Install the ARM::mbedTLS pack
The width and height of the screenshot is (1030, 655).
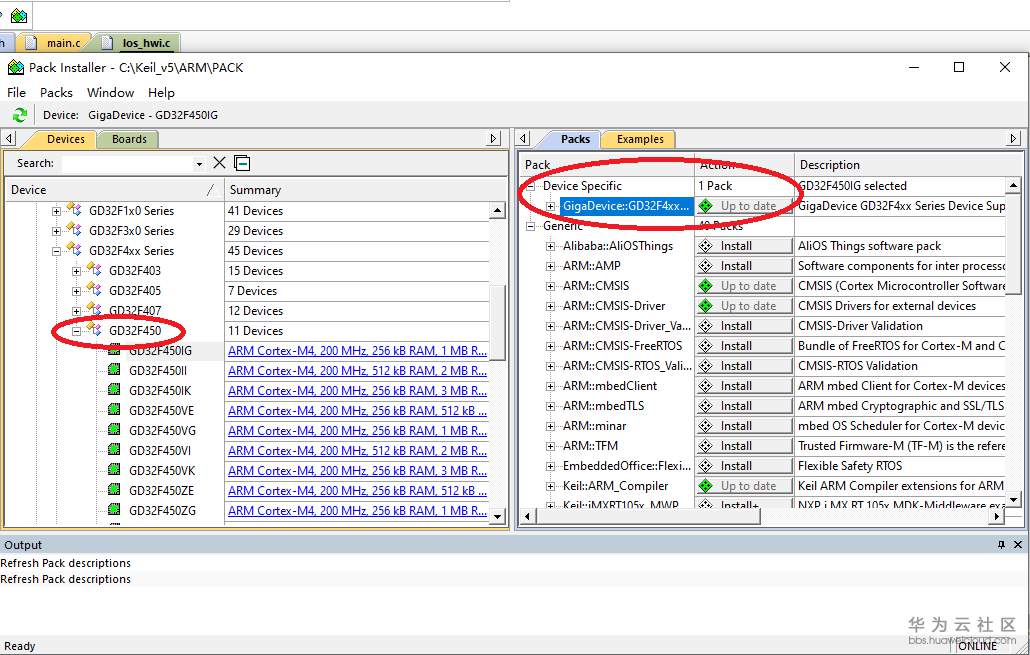pos(744,405)
